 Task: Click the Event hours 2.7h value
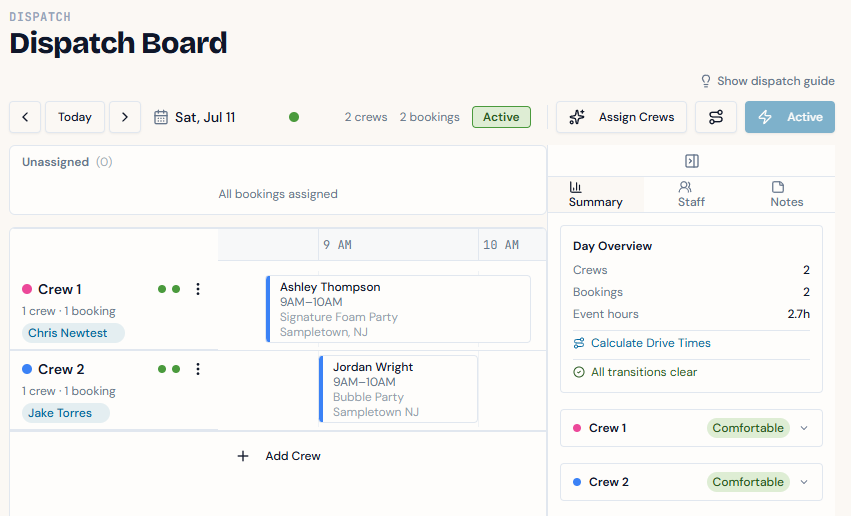pos(798,314)
